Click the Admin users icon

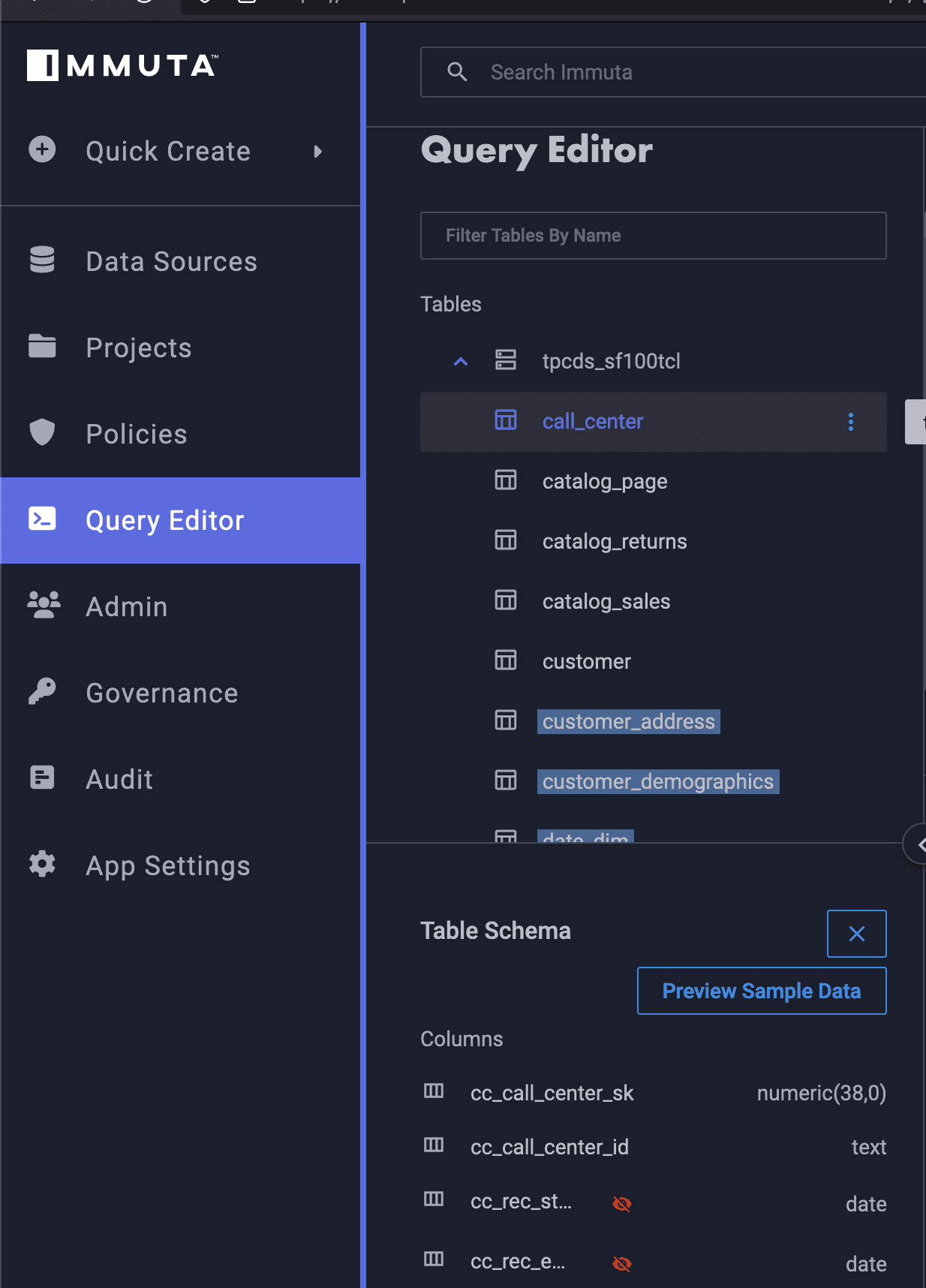pos(44,605)
